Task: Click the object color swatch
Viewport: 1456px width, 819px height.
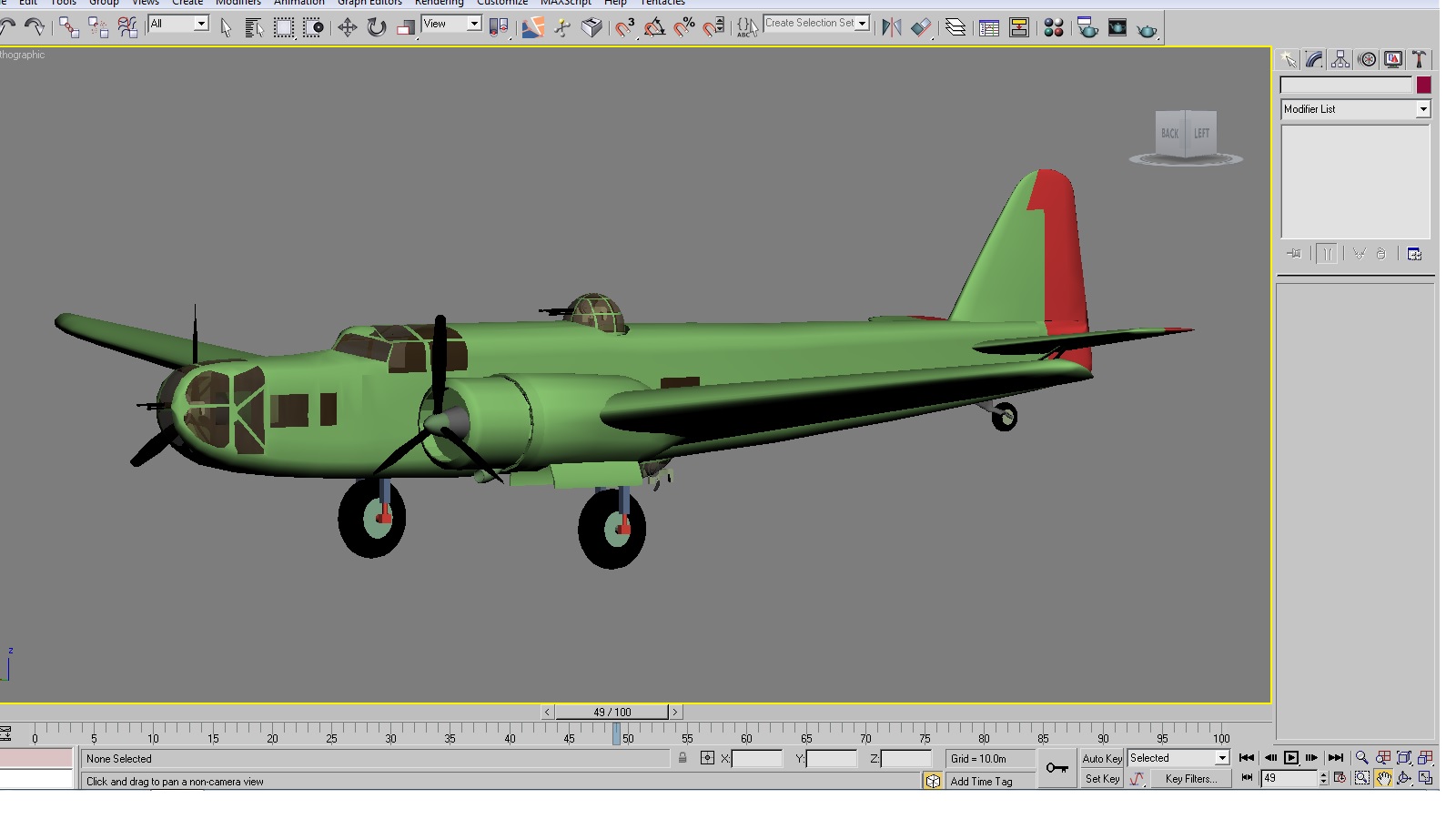Action: click(1423, 85)
